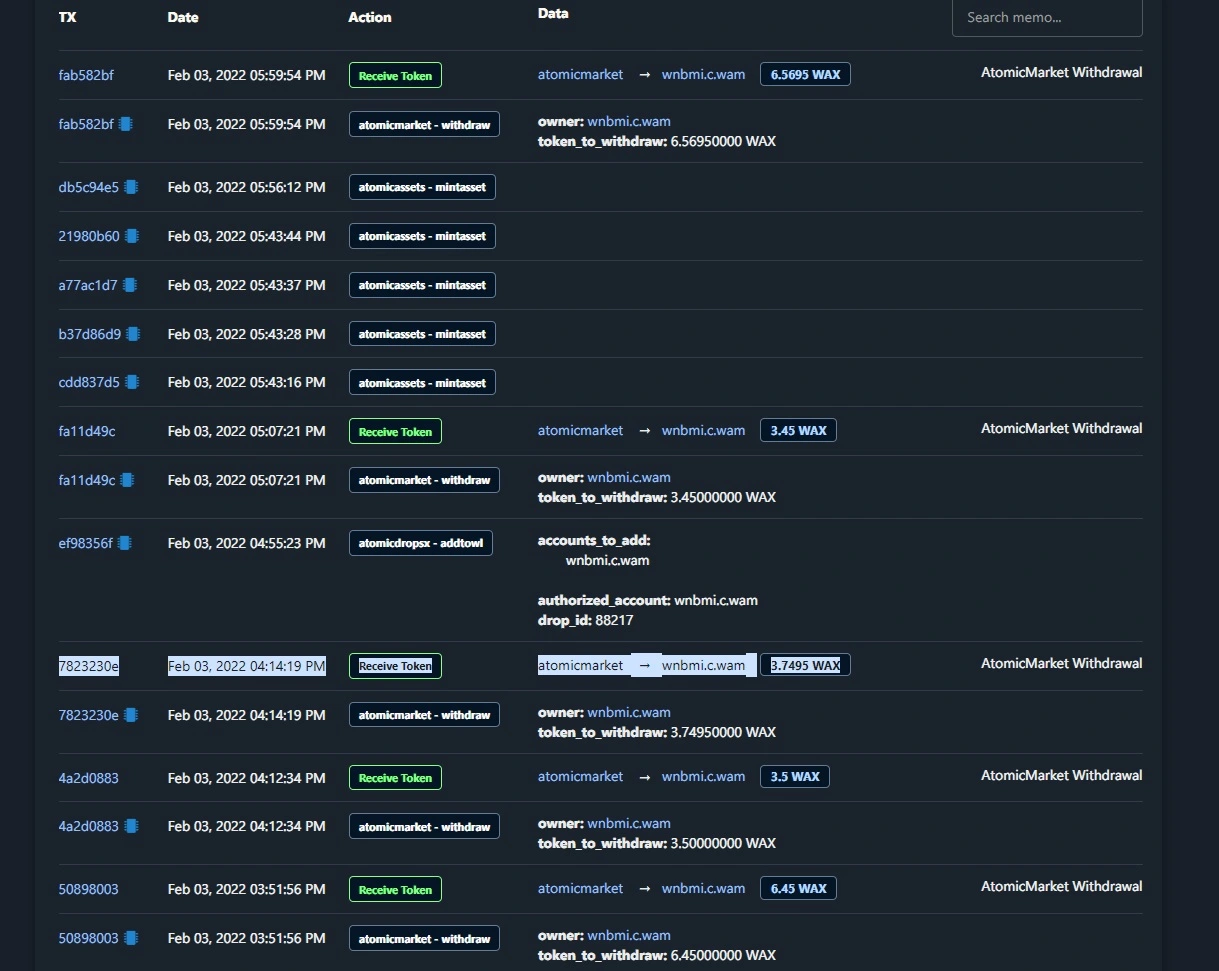Open transaction cdd837d5 link

(x=89, y=382)
